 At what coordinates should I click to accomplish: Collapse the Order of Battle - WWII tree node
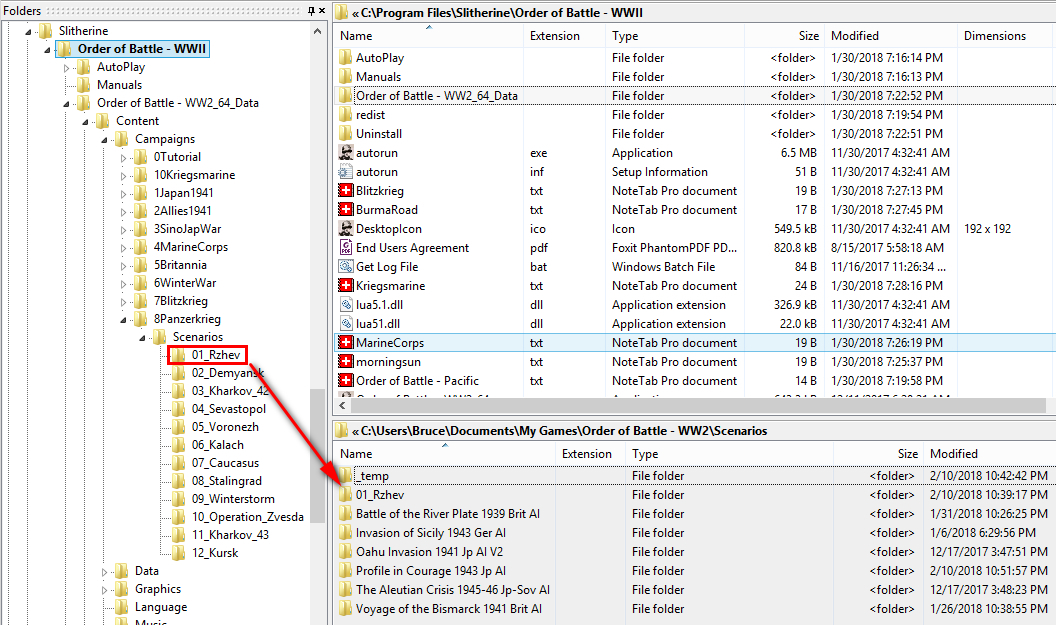(x=47, y=50)
